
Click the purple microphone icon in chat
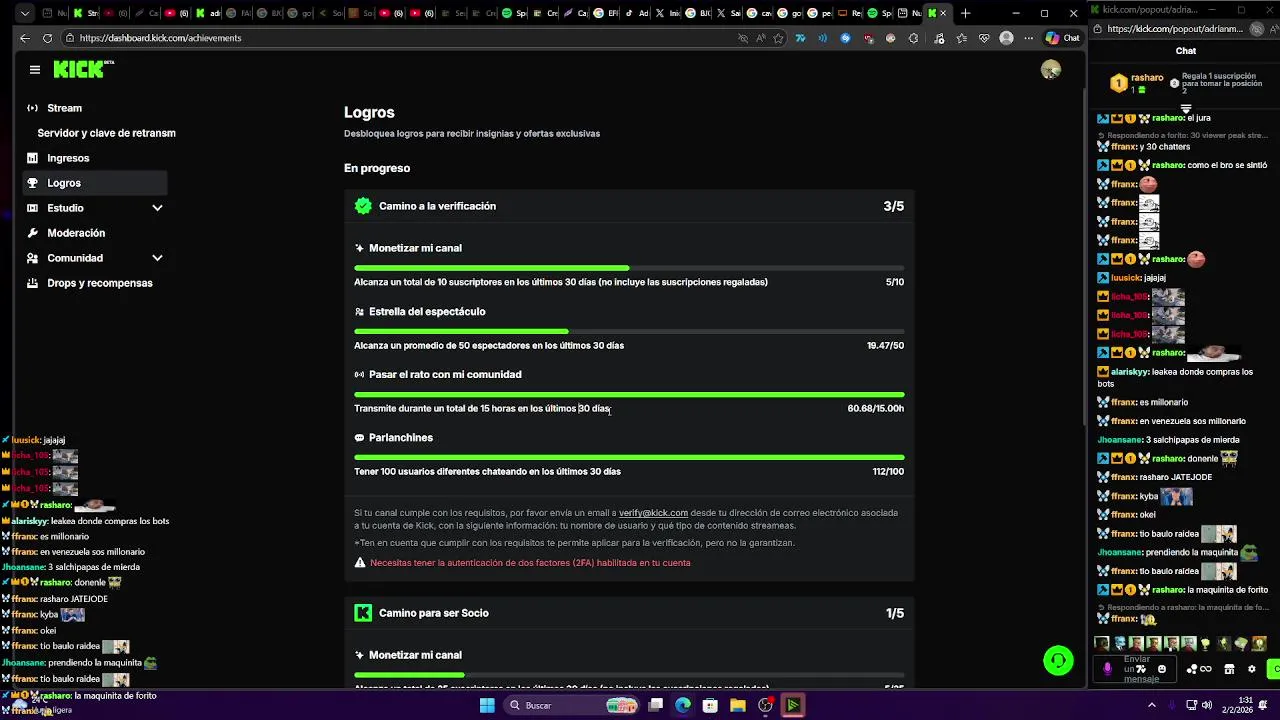click(1107, 669)
